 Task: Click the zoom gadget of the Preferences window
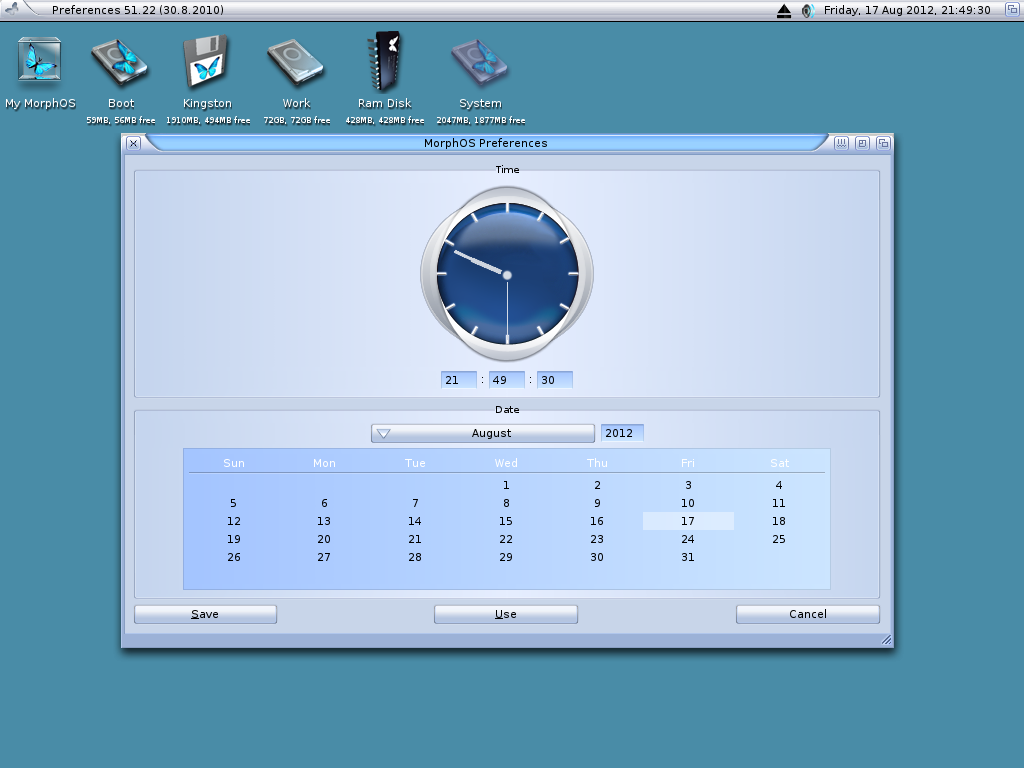tap(862, 143)
